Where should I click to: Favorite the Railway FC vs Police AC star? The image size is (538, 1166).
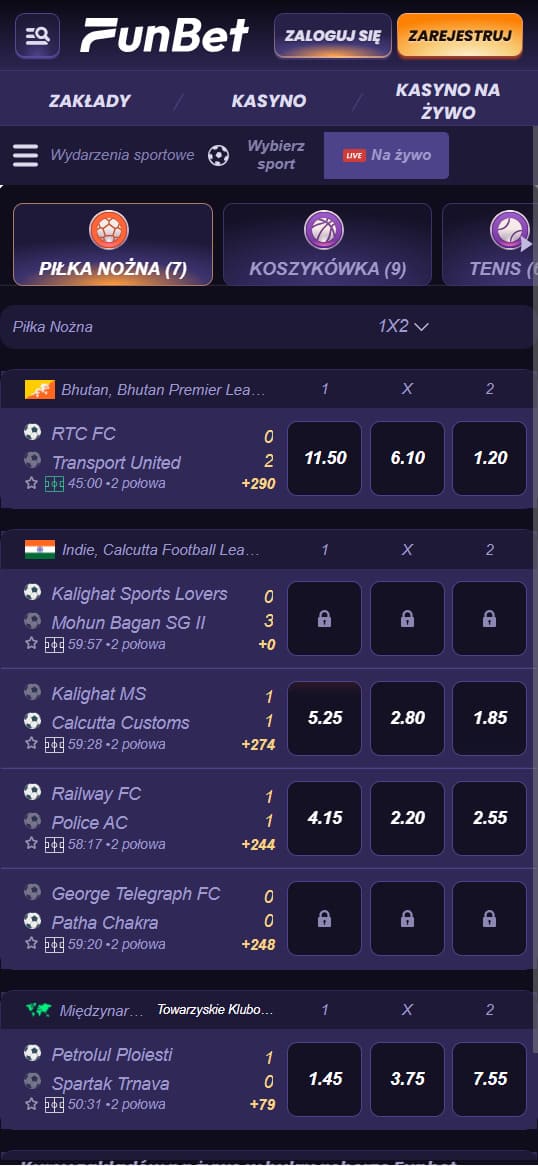click(x=31, y=844)
